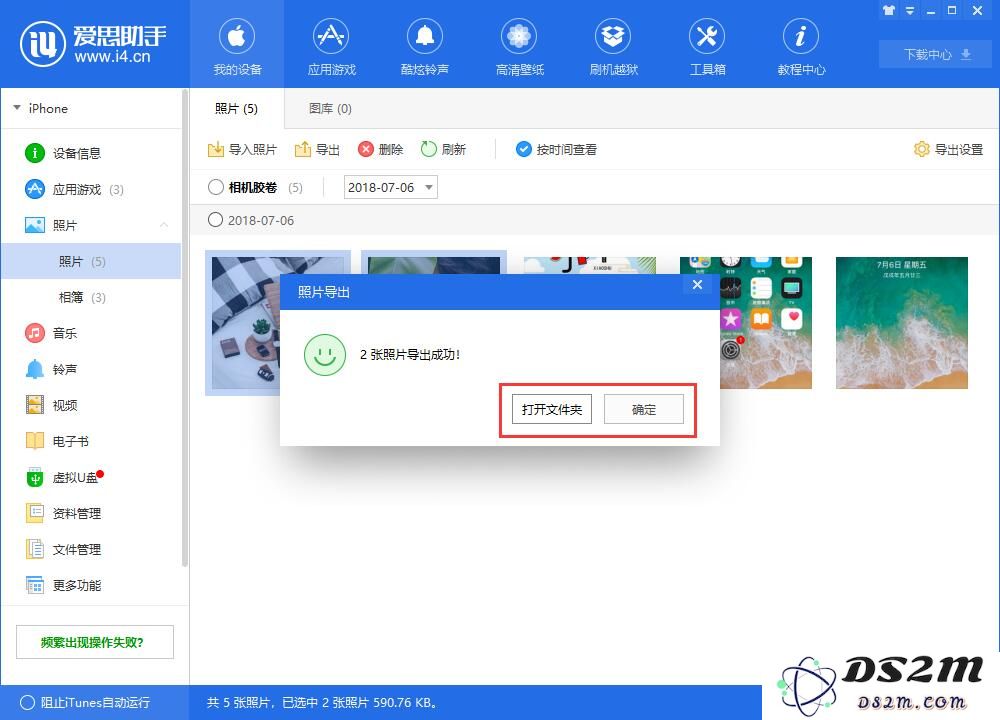The width and height of the screenshot is (1000, 720).
Task: Open 教程中心 tutorial center
Action: click(x=801, y=46)
